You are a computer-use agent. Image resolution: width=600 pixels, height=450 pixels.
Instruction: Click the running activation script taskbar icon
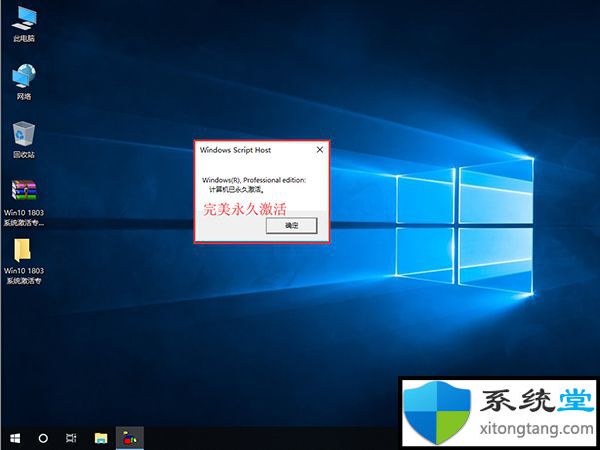[130, 438]
